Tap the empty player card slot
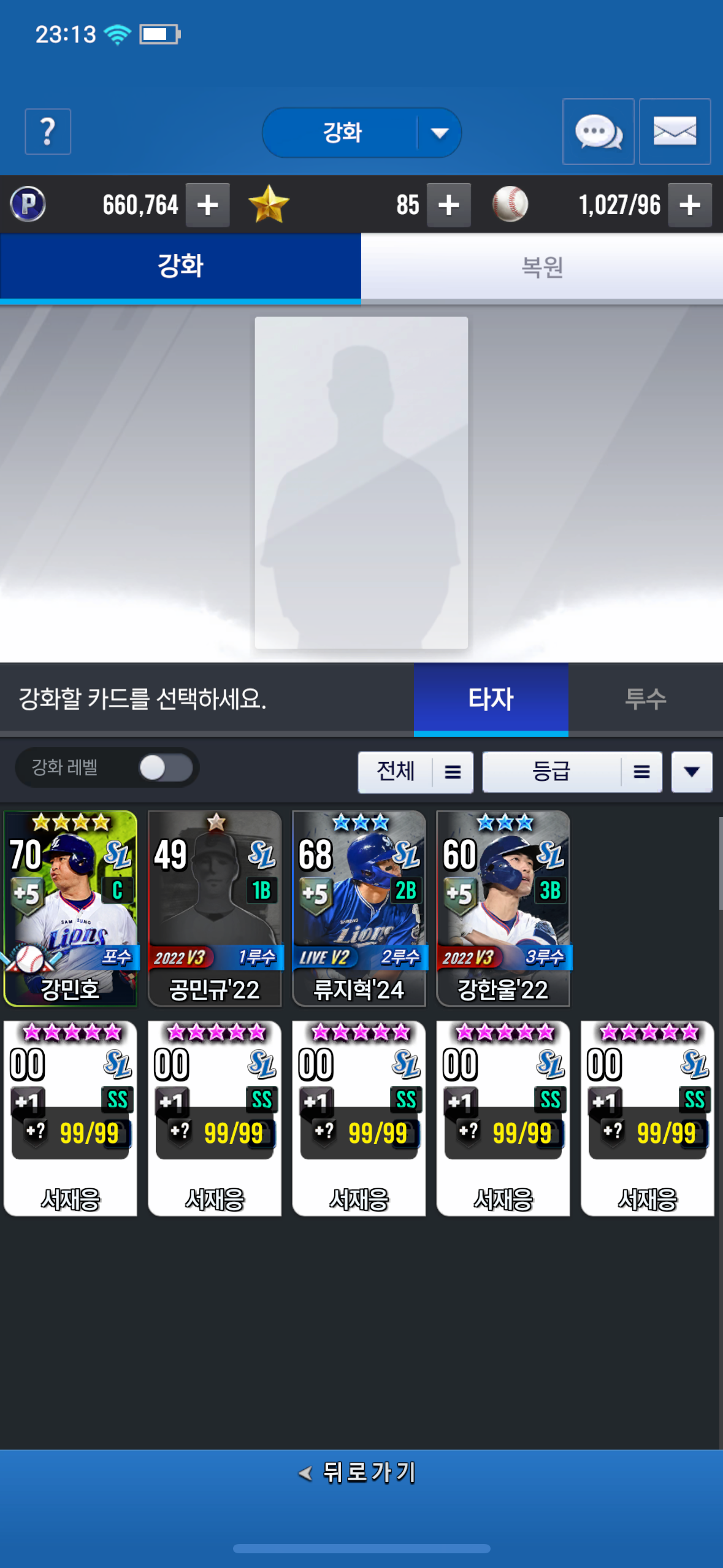Image resolution: width=723 pixels, height=1568 pixels. [361, 483]
